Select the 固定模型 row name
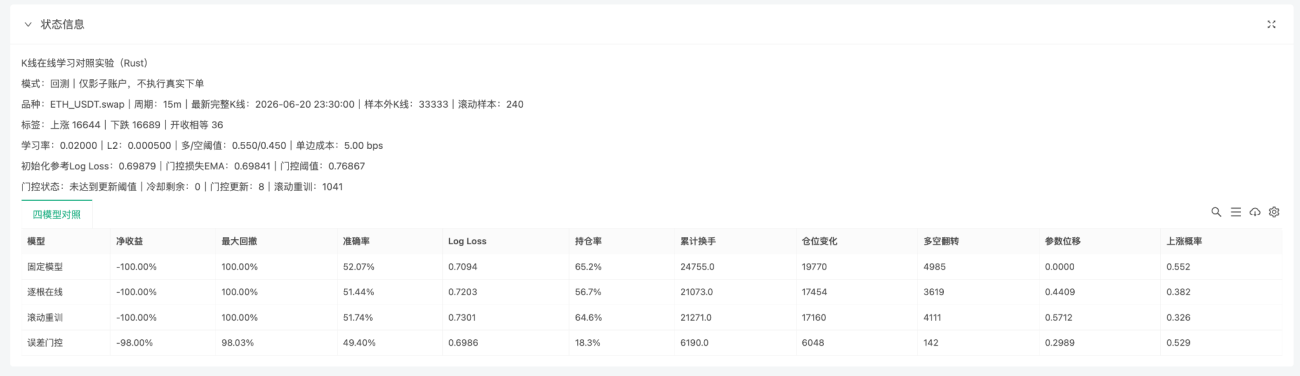This screenshot has height=376, width=1300. [45, 267]
